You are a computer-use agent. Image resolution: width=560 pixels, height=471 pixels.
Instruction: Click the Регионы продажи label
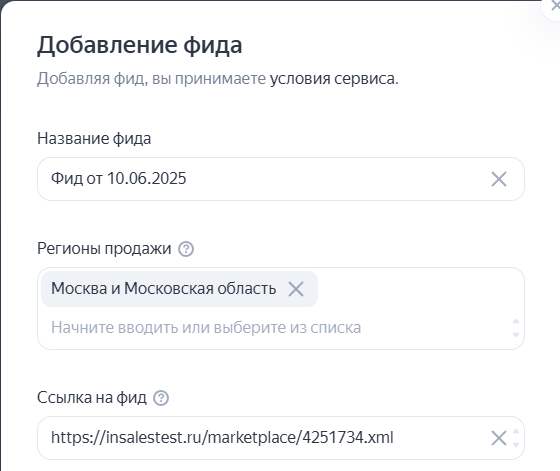click(x=104, y=249)
